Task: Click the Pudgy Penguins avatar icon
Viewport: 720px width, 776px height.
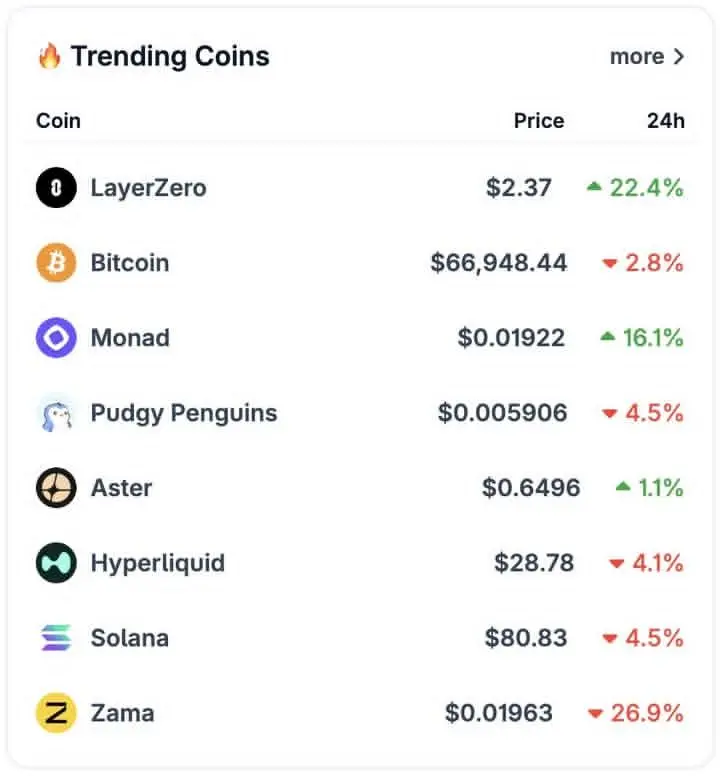Action: pos(56,413)
